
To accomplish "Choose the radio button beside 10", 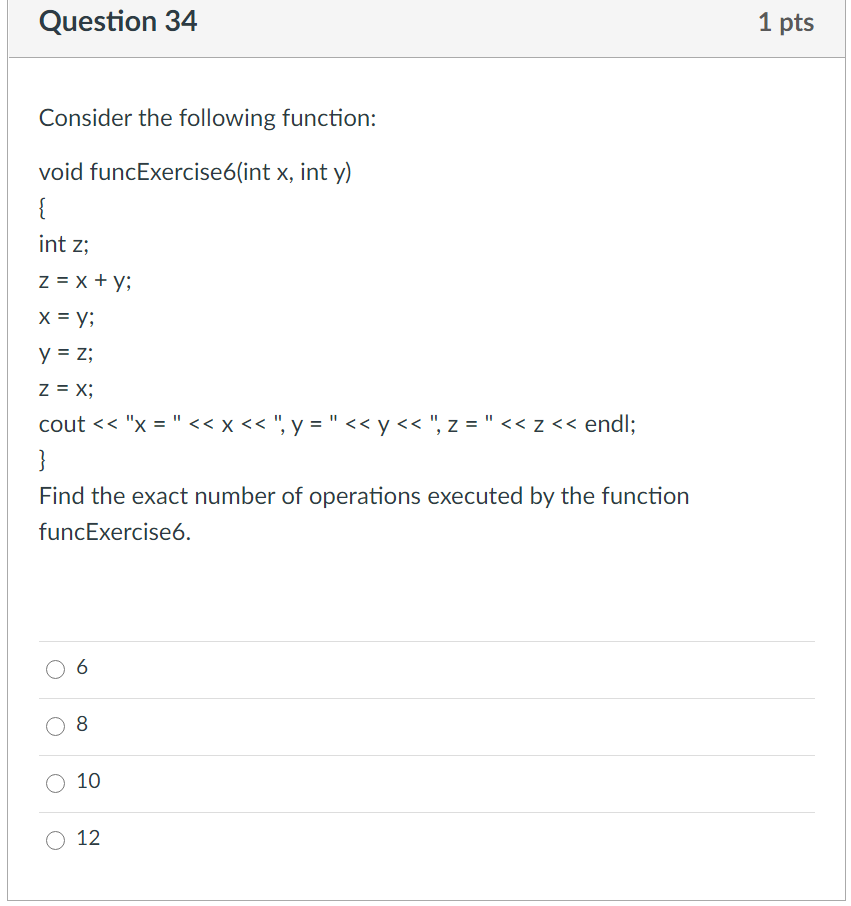I will 56,783.
